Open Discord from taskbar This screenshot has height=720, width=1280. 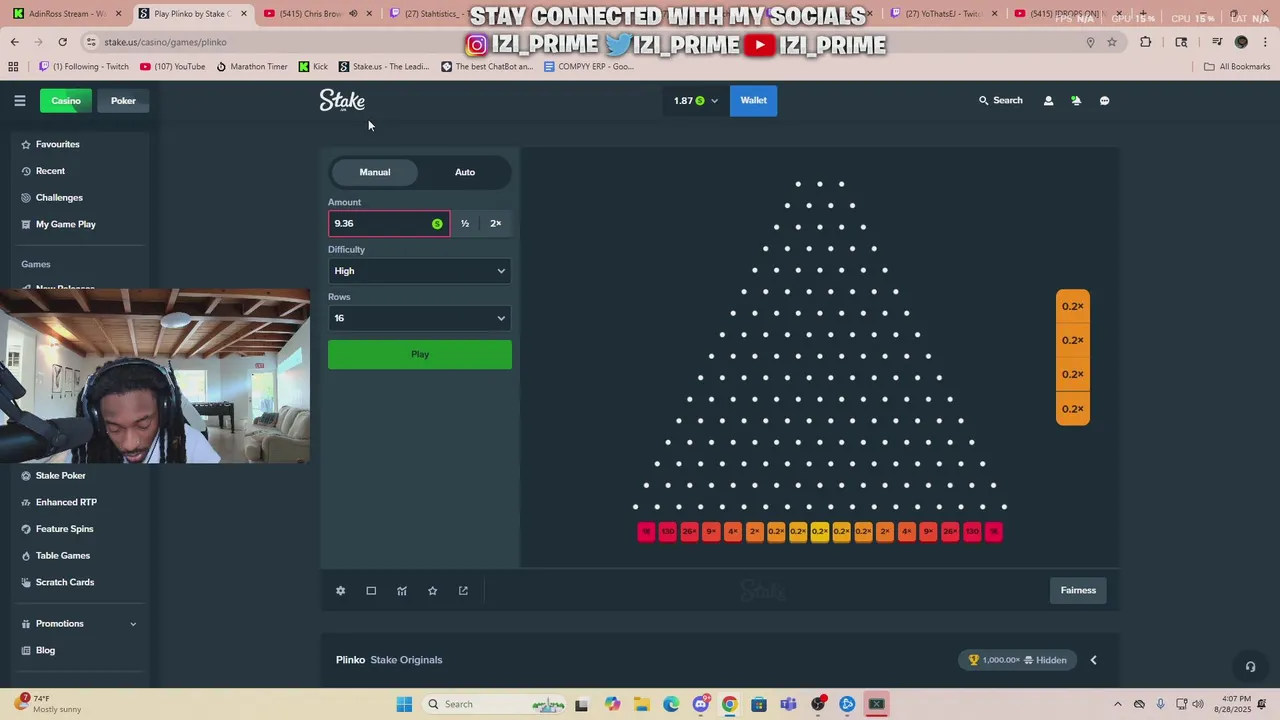coord(700,704)
